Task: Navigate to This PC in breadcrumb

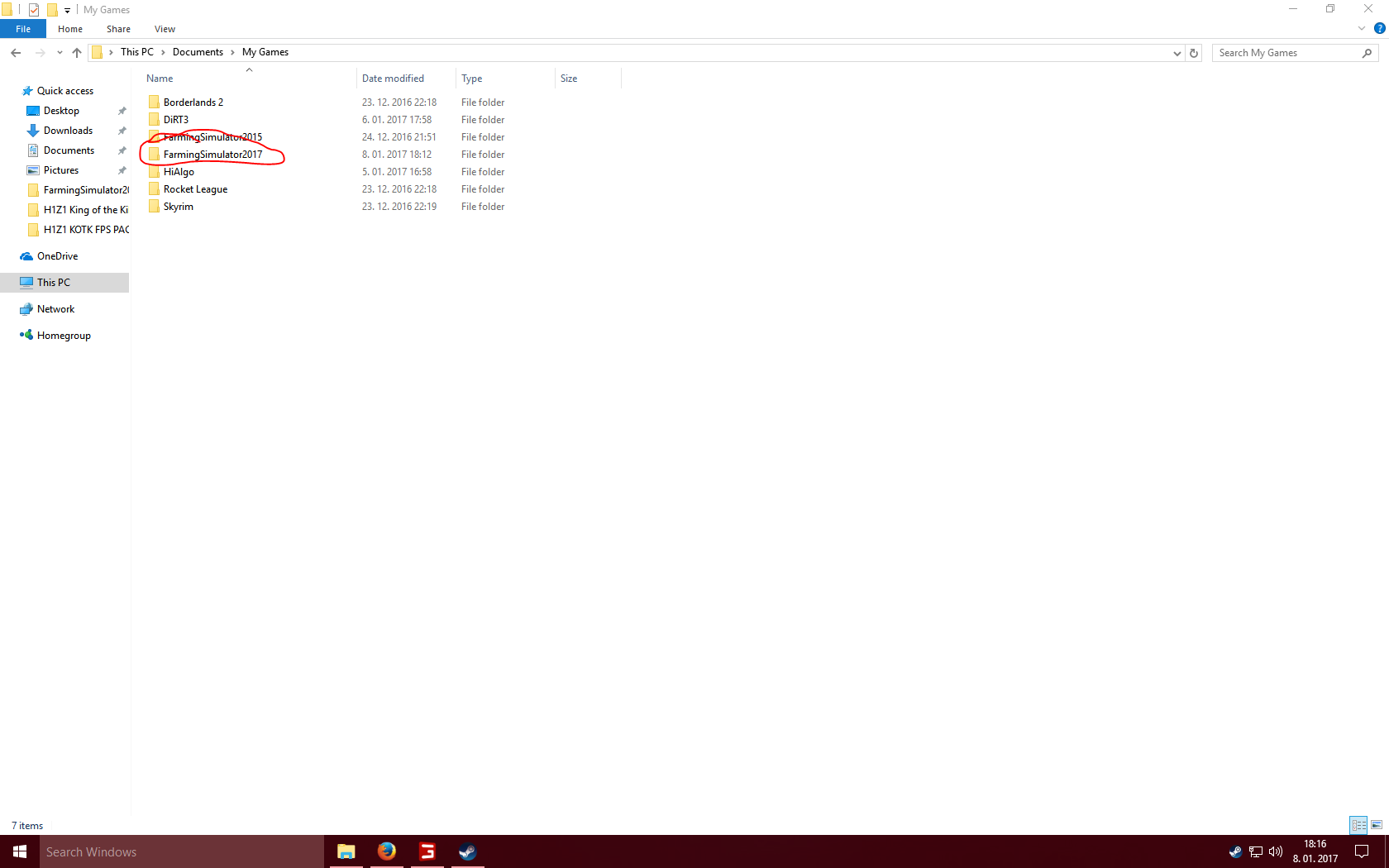Action: [137, 52]
